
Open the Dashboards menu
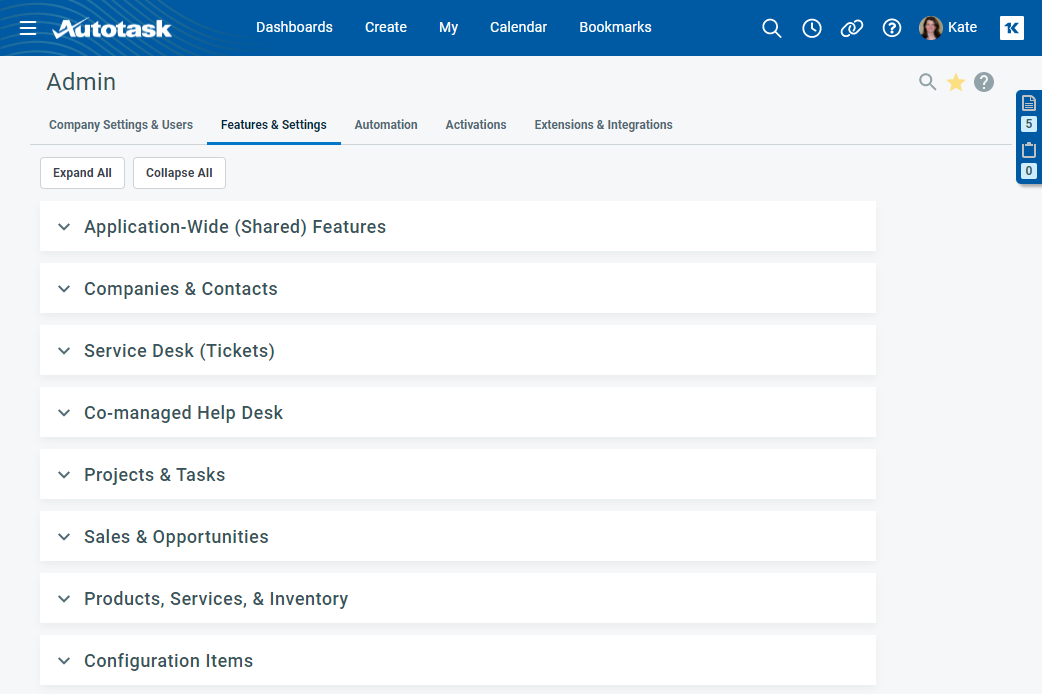[x=294, y=27]
